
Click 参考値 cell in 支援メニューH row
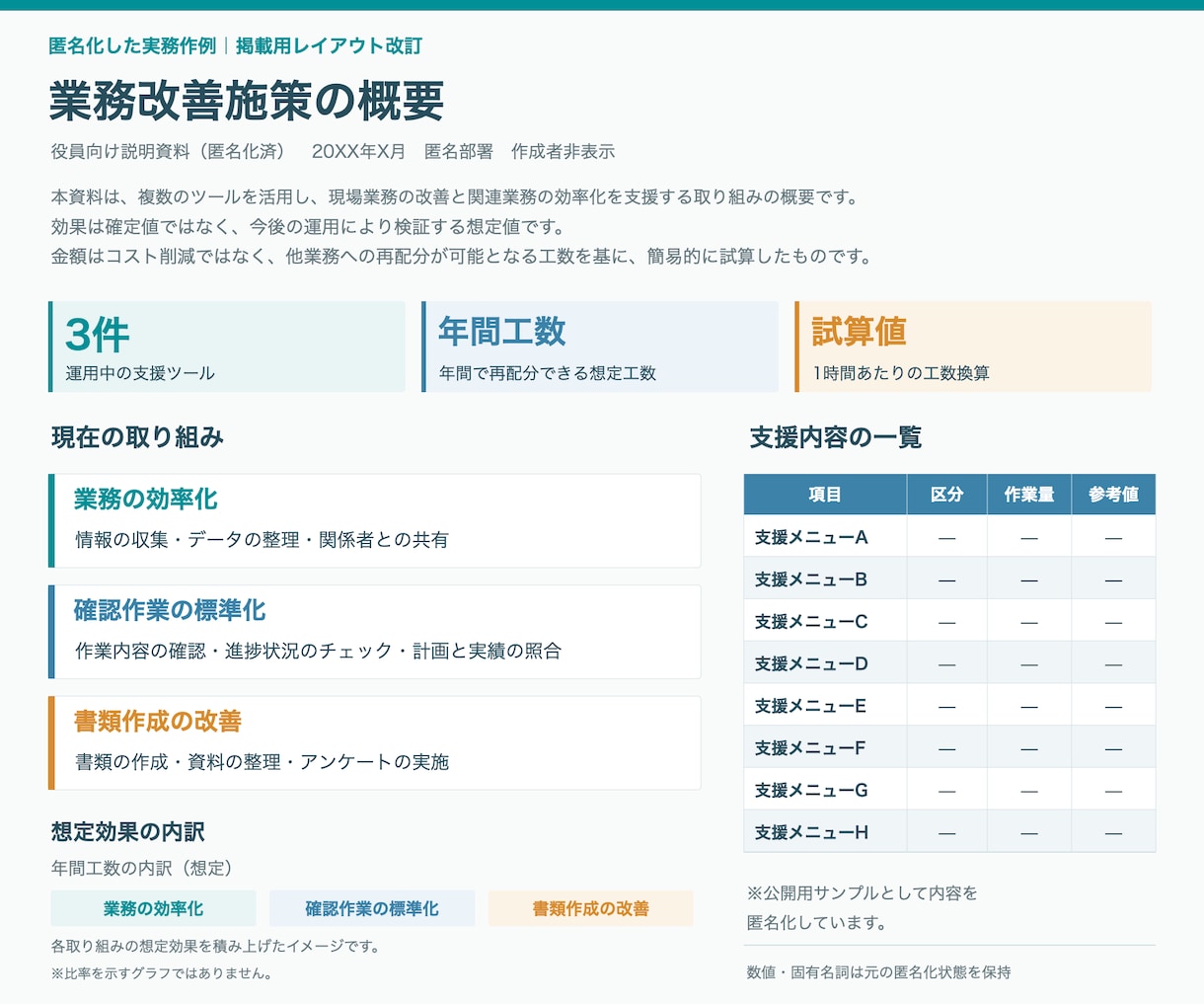[1113, 832]
